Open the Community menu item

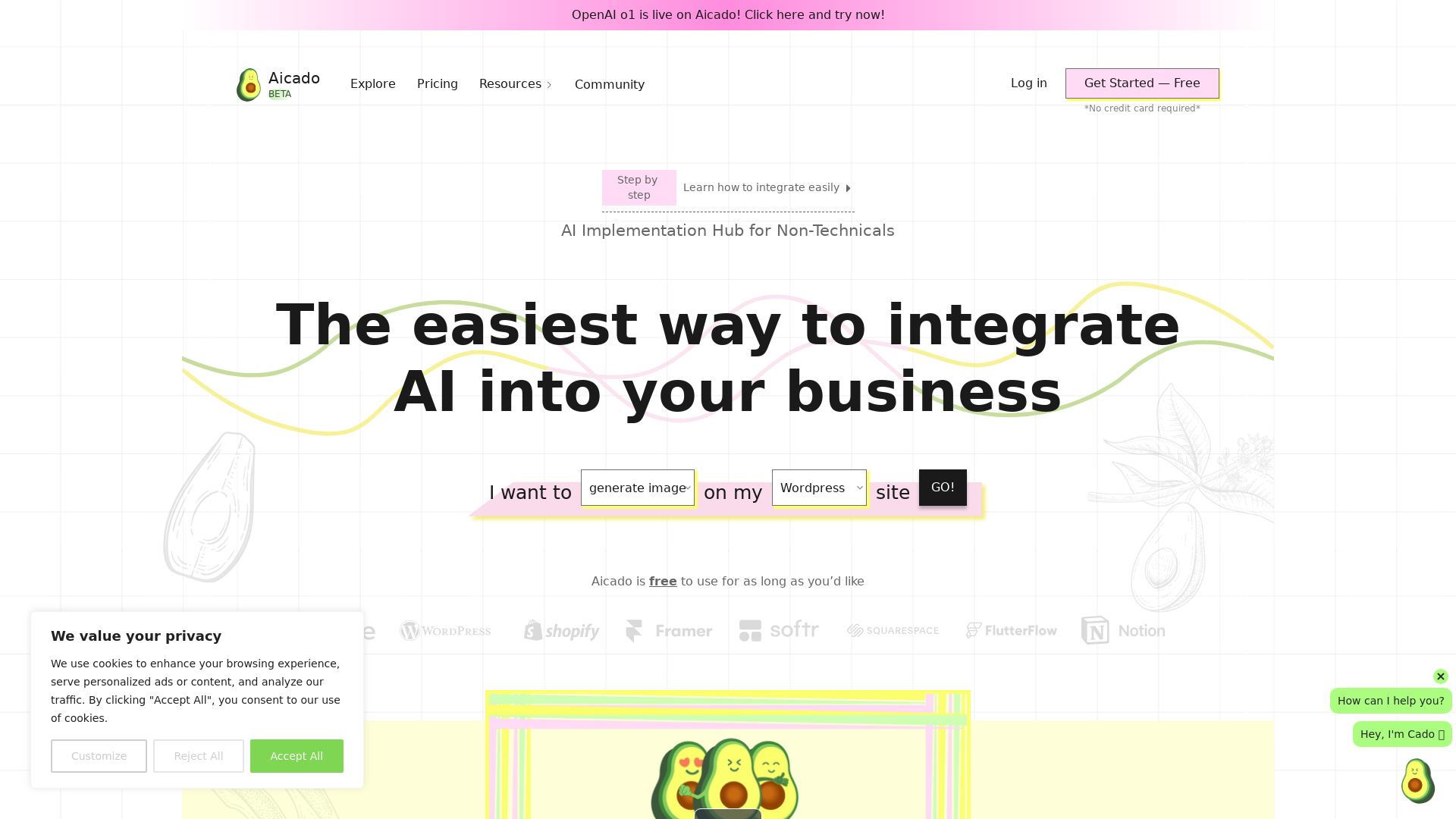(609, 84)
